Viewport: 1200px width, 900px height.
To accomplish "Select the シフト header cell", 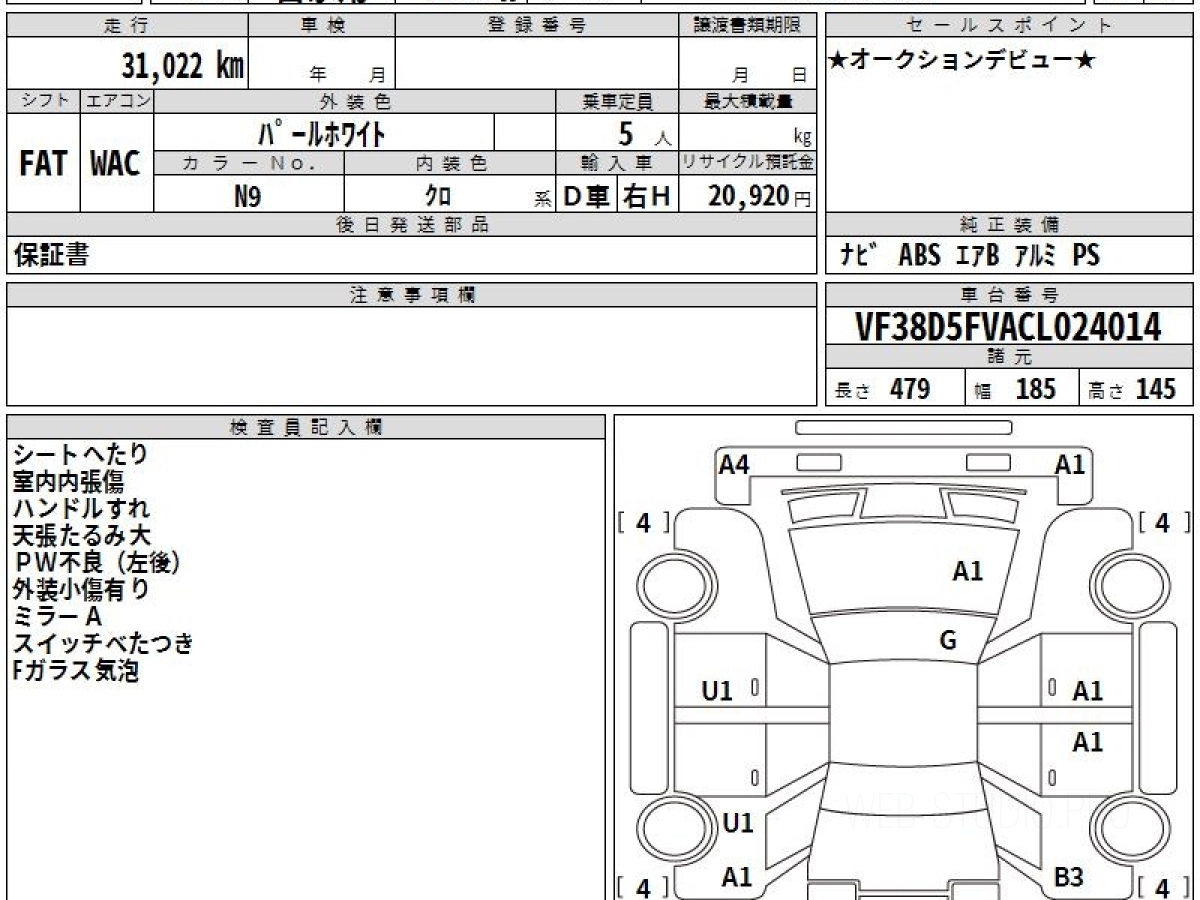I will point(43,101).
